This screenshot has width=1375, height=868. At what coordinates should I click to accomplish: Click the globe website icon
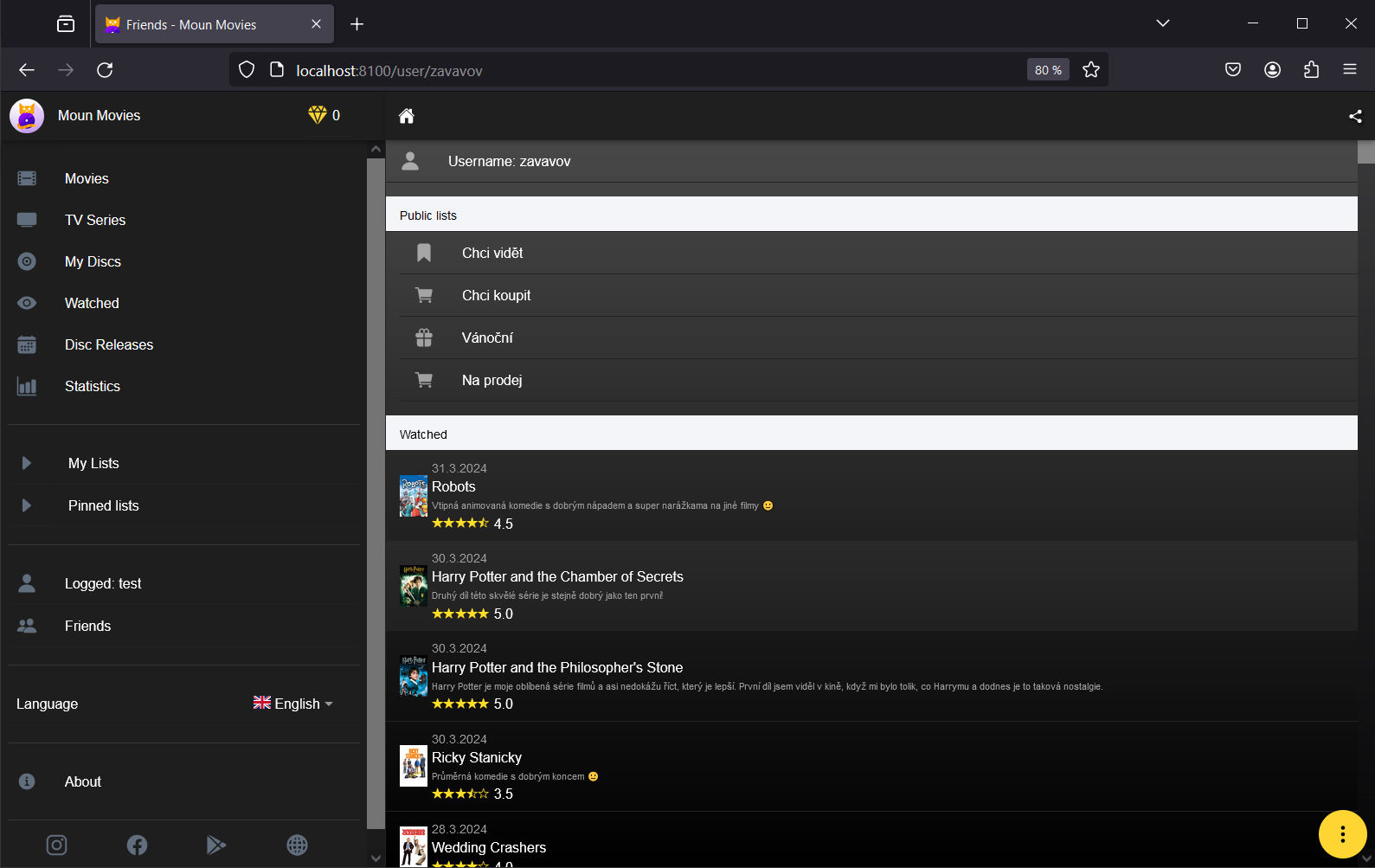coord(297,845)
